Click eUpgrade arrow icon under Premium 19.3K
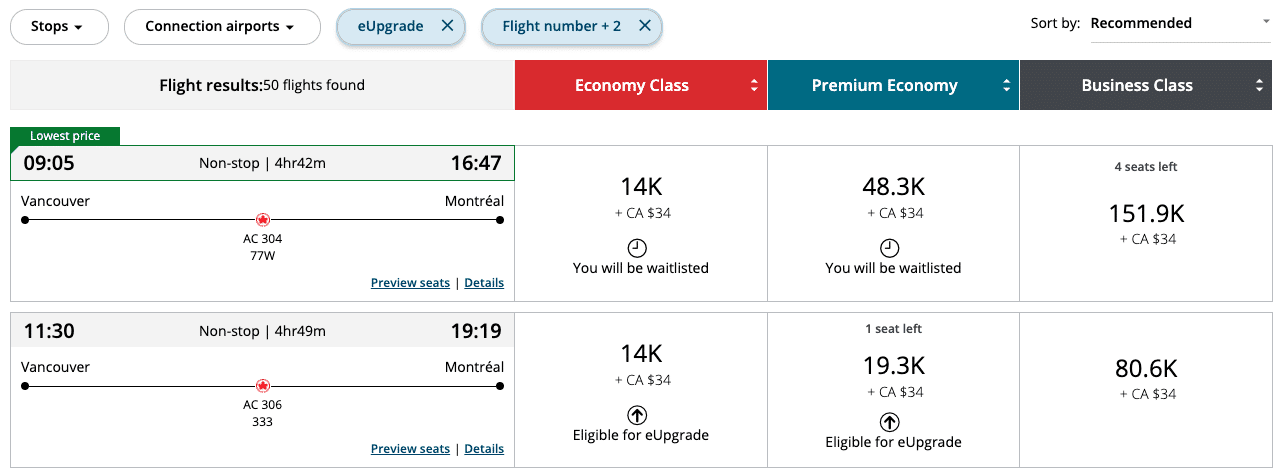The width and height of the screenshot is (1284, 476). pos(889,422)
